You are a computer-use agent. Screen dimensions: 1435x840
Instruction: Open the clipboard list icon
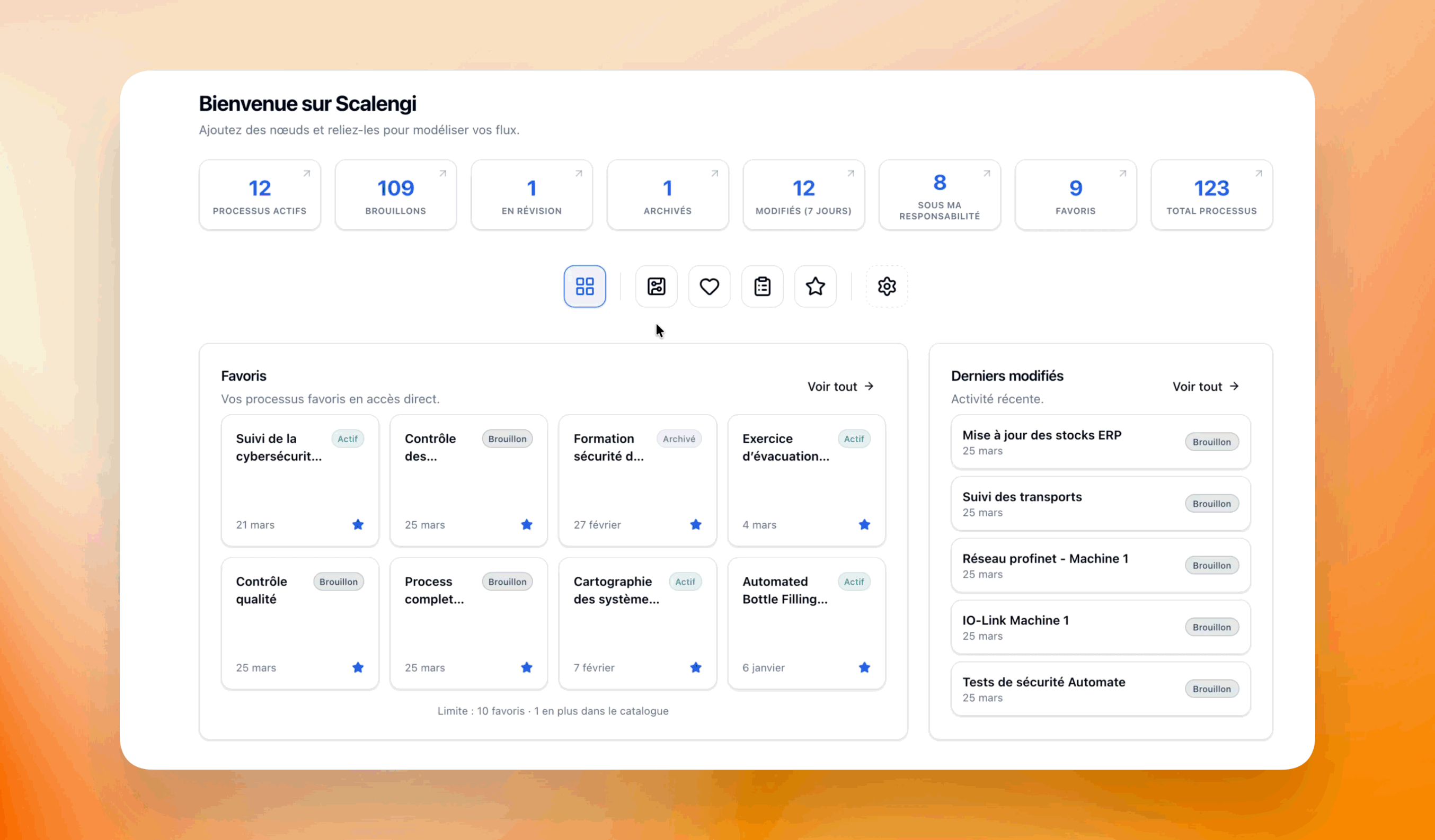pyautogui.click(x=762, y=286)
